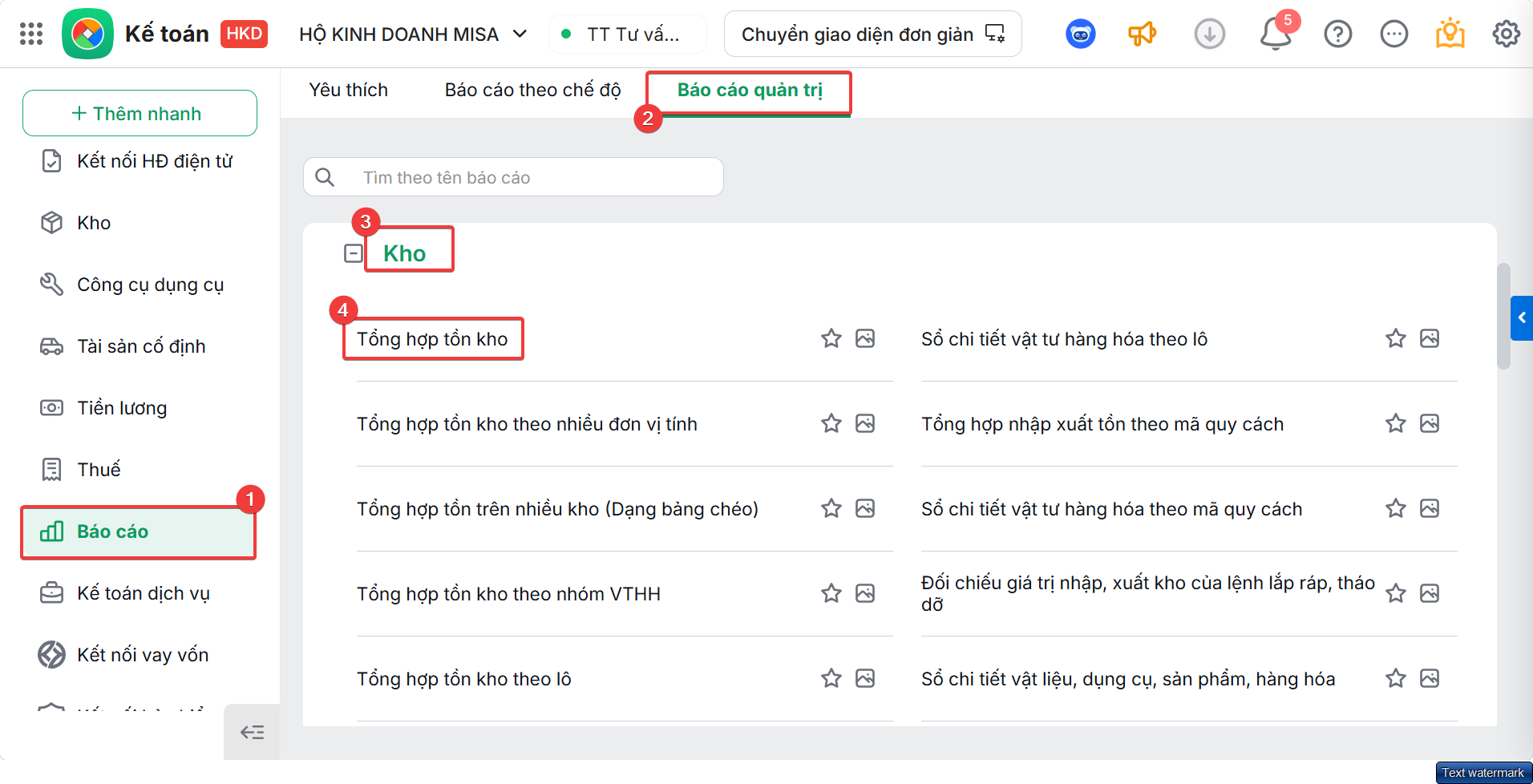Click the report list vertical scrollbar

1503,316
